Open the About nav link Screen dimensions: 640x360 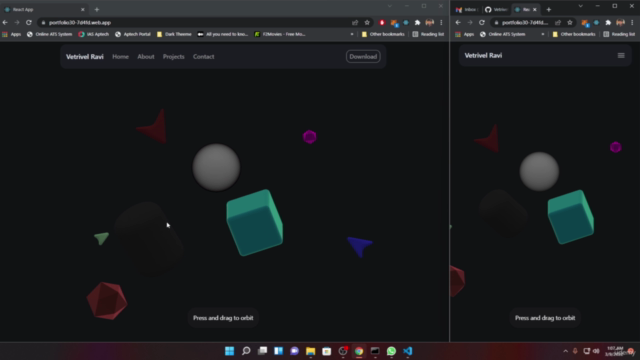146,57
